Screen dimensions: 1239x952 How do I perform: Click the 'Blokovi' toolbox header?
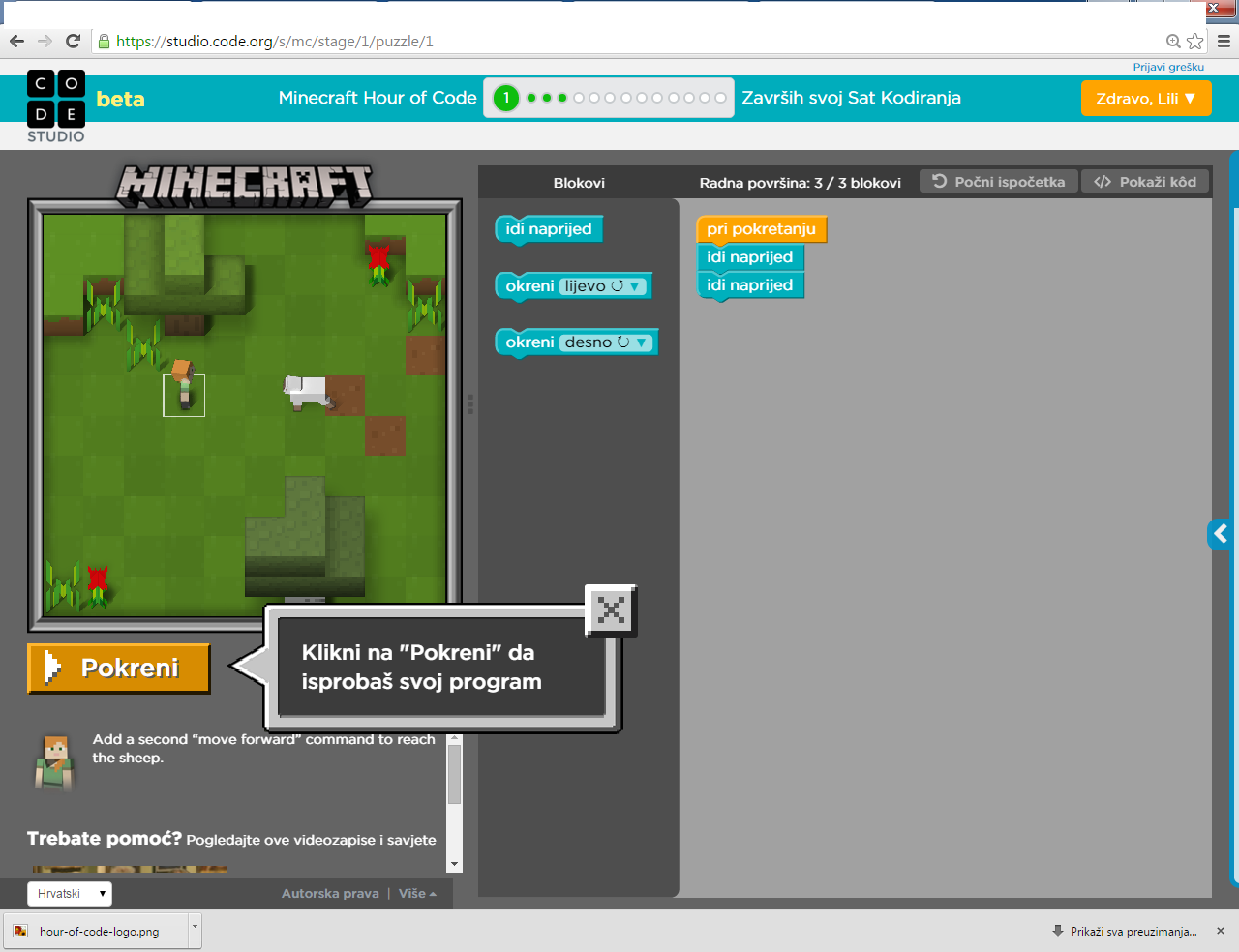[579, 182]
